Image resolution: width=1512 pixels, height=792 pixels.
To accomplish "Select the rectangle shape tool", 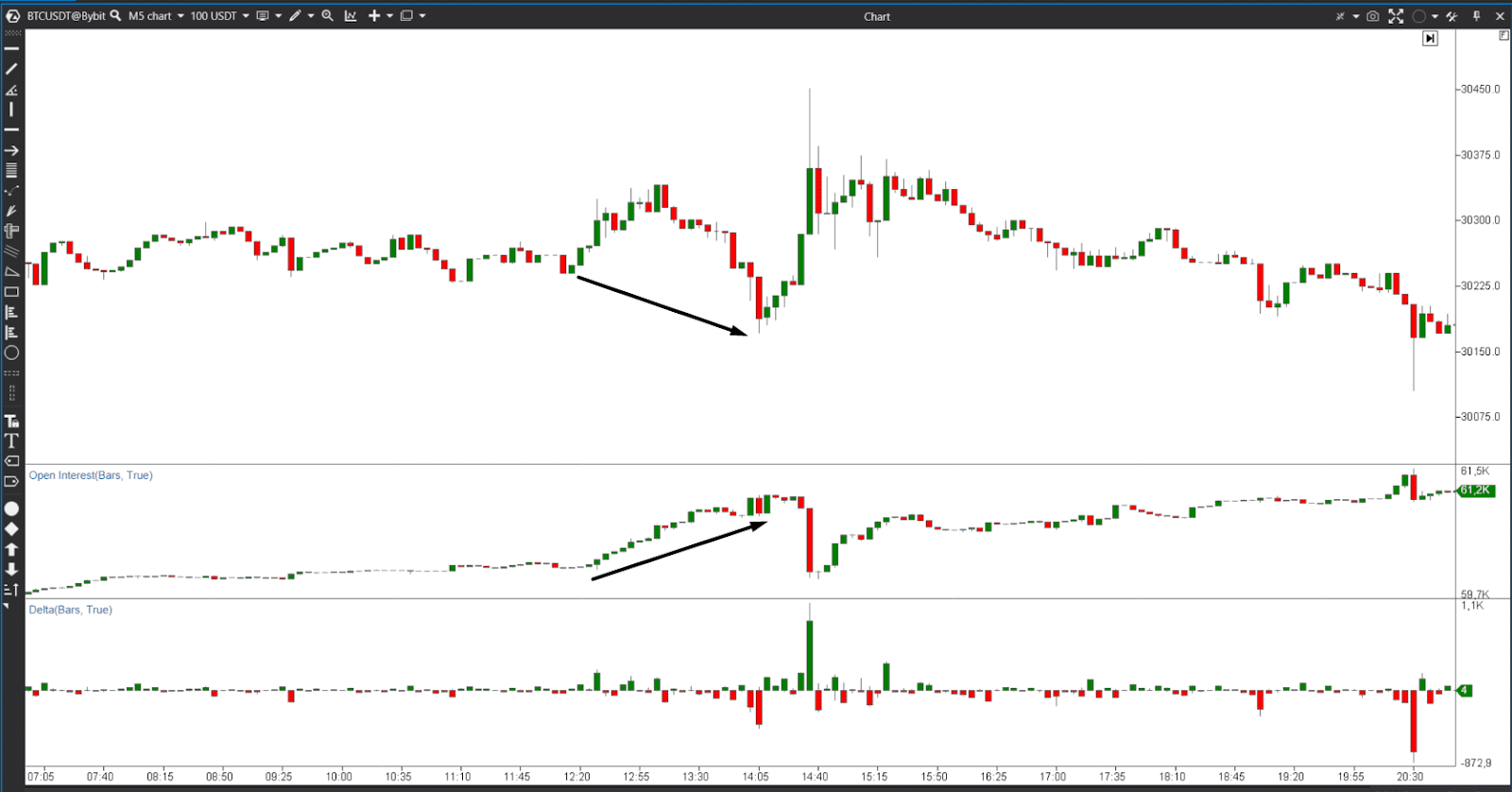I will tap(11, 292).
